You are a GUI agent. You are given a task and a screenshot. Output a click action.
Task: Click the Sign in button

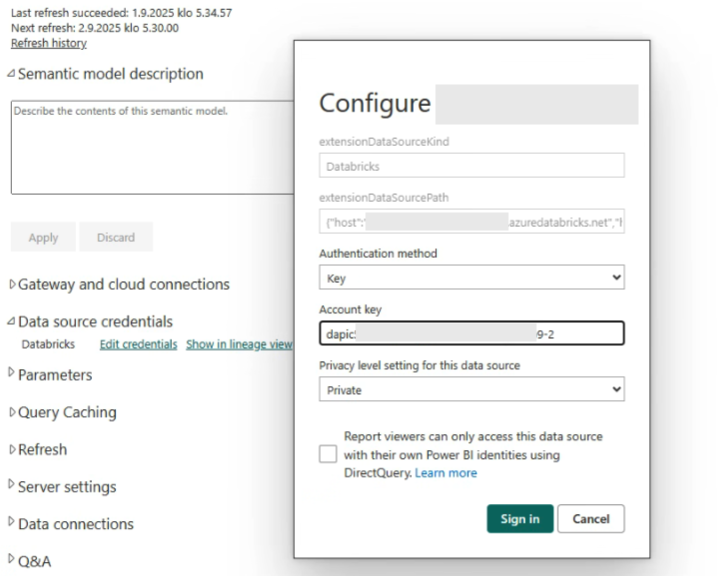tap(520, 519)
